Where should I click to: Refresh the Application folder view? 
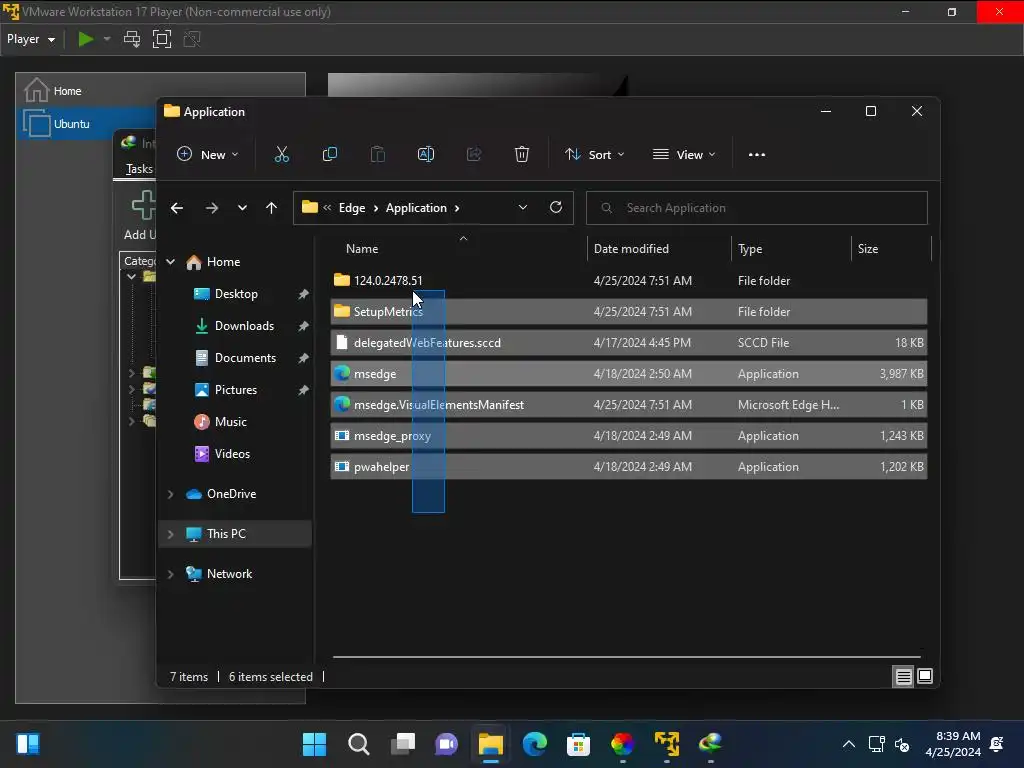tap(556, 207)
